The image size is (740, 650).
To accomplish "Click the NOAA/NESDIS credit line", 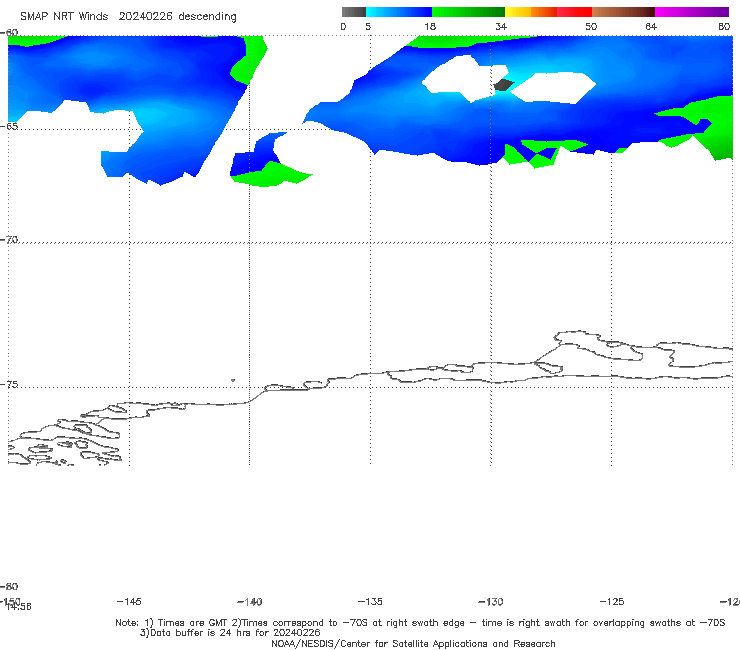I will click(x=413, y=644).
